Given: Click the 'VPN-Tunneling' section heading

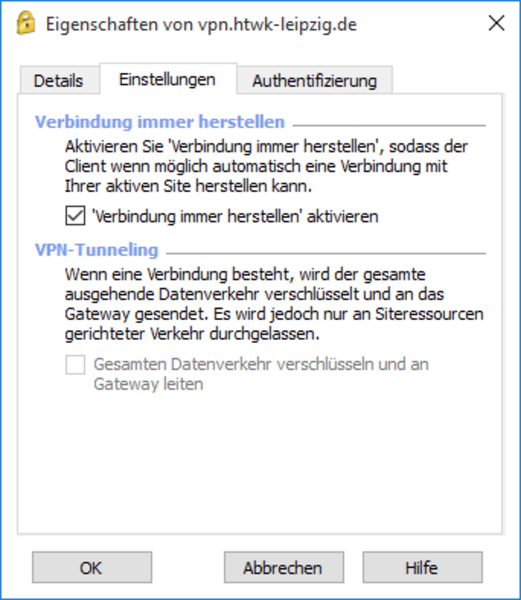Looking at the screenshot, I should point(96,250).
